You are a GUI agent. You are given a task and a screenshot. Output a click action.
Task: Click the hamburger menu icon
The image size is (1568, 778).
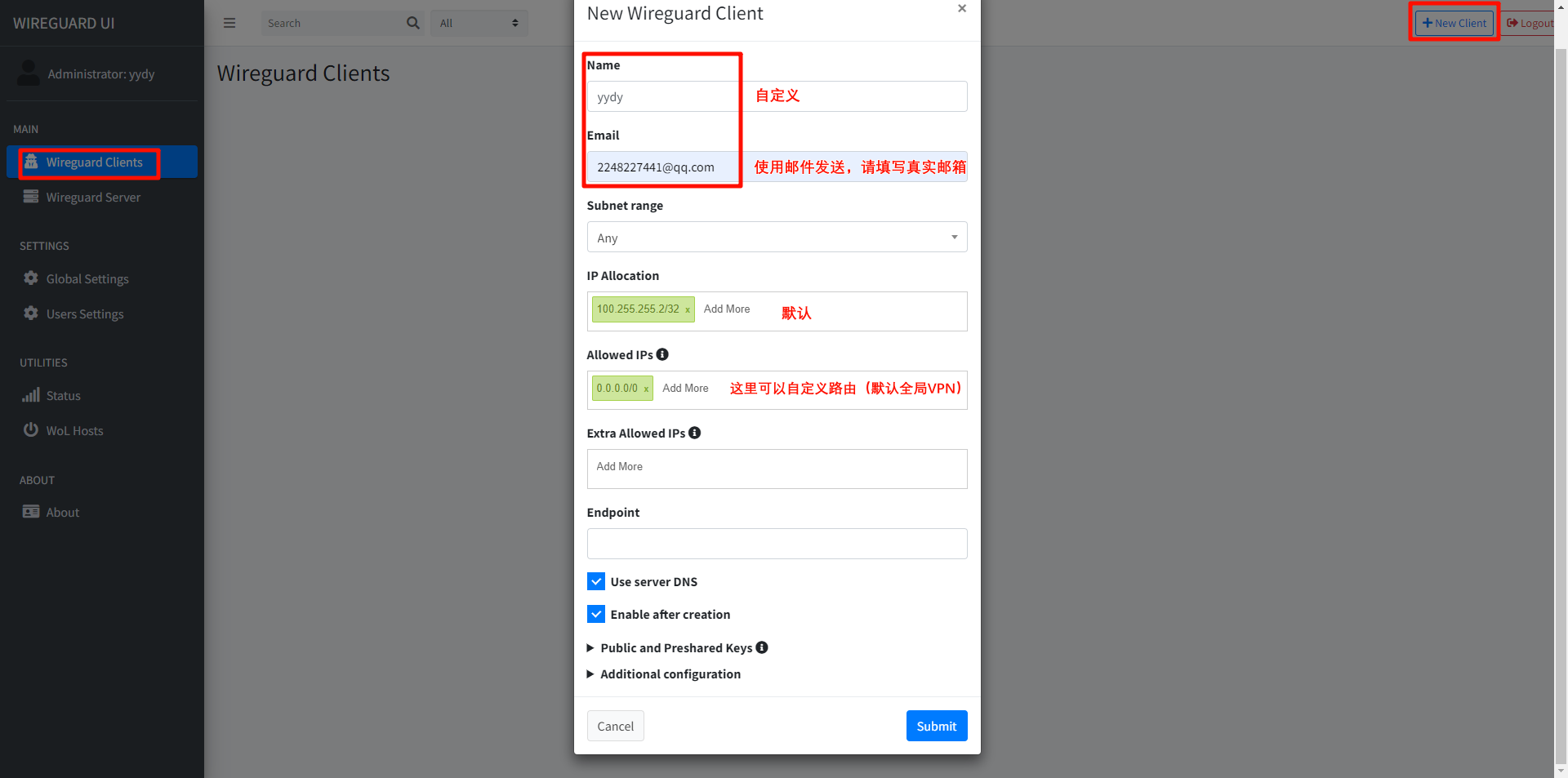(229, 23)
